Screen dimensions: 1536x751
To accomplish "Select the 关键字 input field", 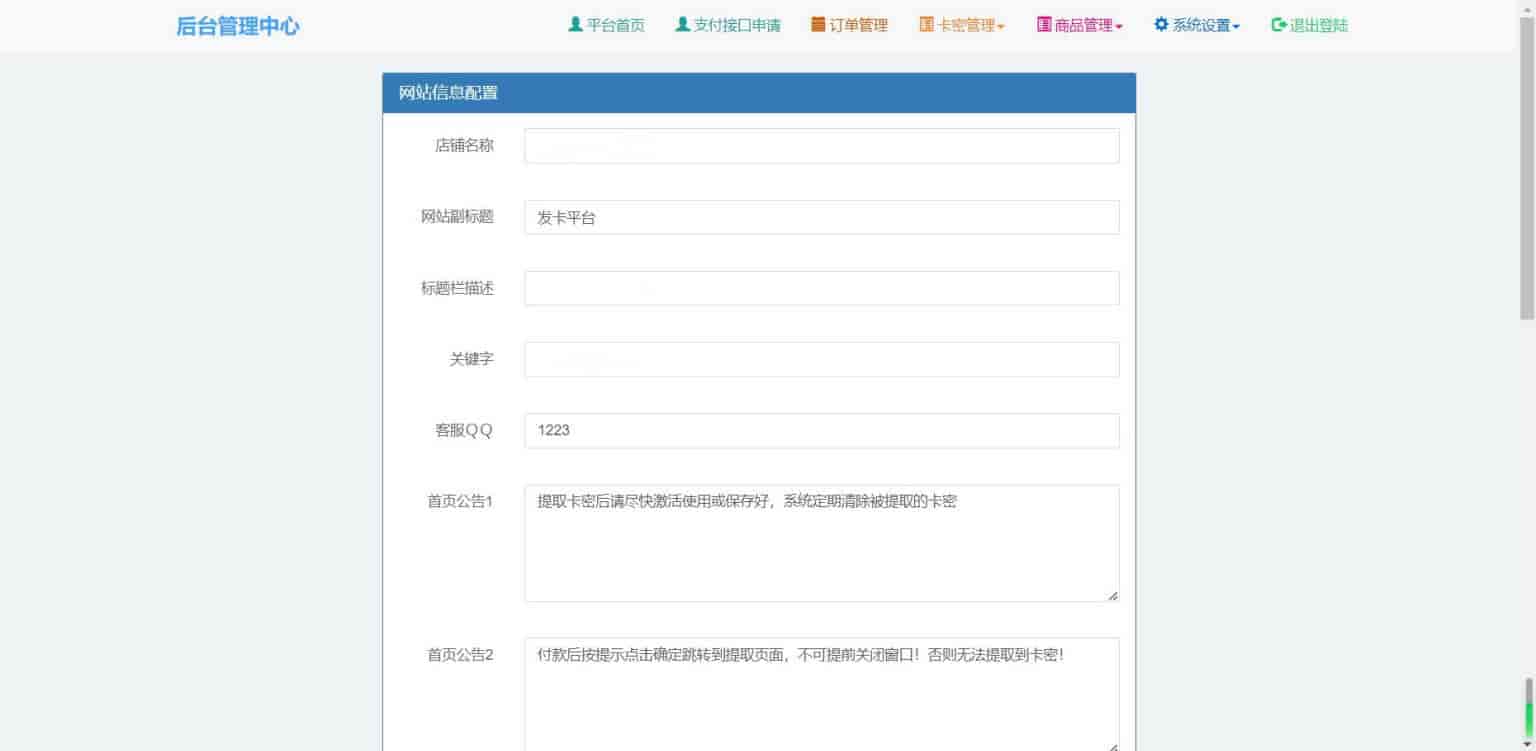I will pyautogui.click(x=822, y=359).
